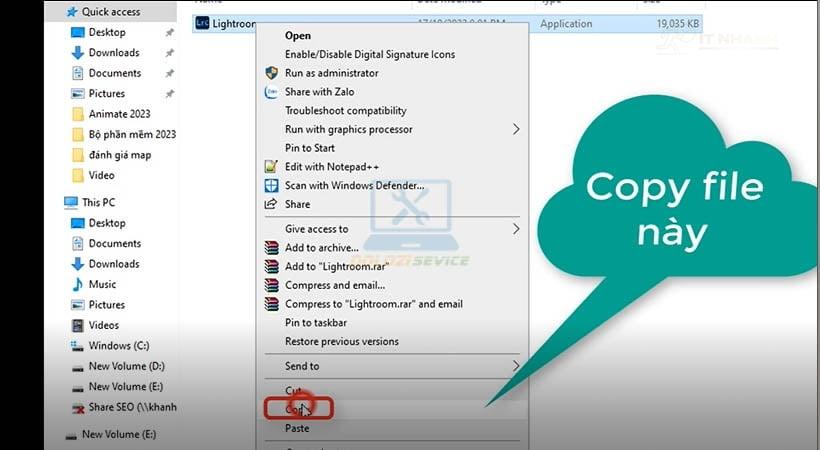Click the Quick access star icon
820x450 pixels.
pos(70,12)
